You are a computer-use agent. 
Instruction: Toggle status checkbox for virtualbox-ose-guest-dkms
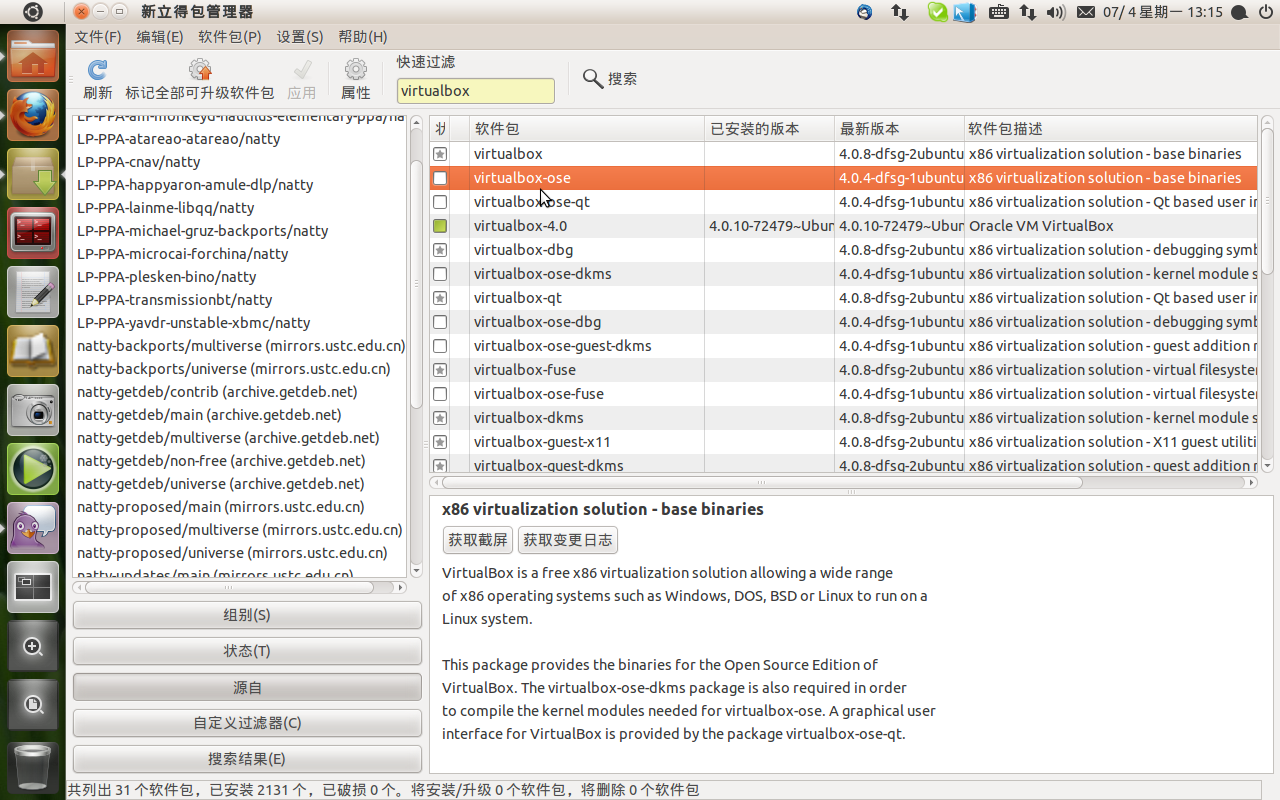coord(440,346)
